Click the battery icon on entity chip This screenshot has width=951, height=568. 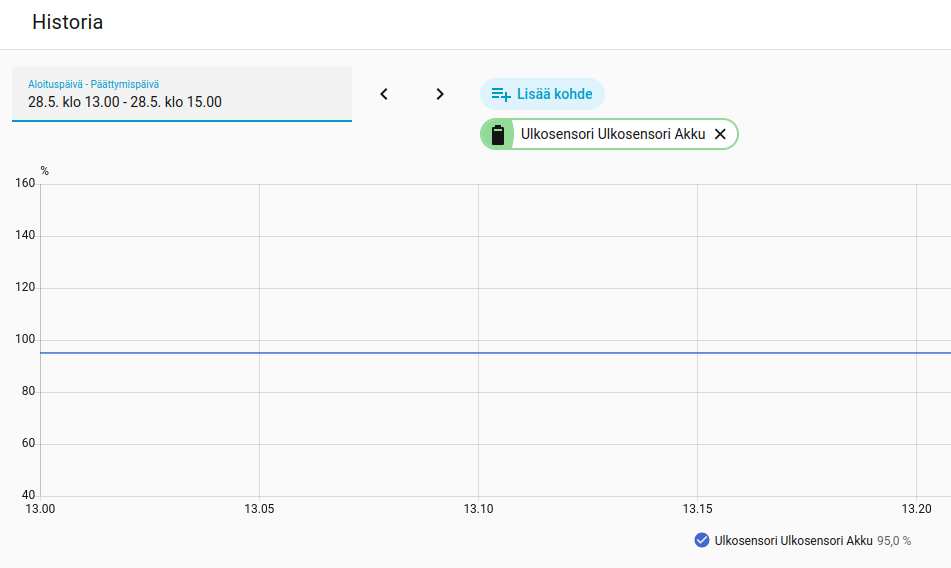pyautogui.click(x=497, y=135)
